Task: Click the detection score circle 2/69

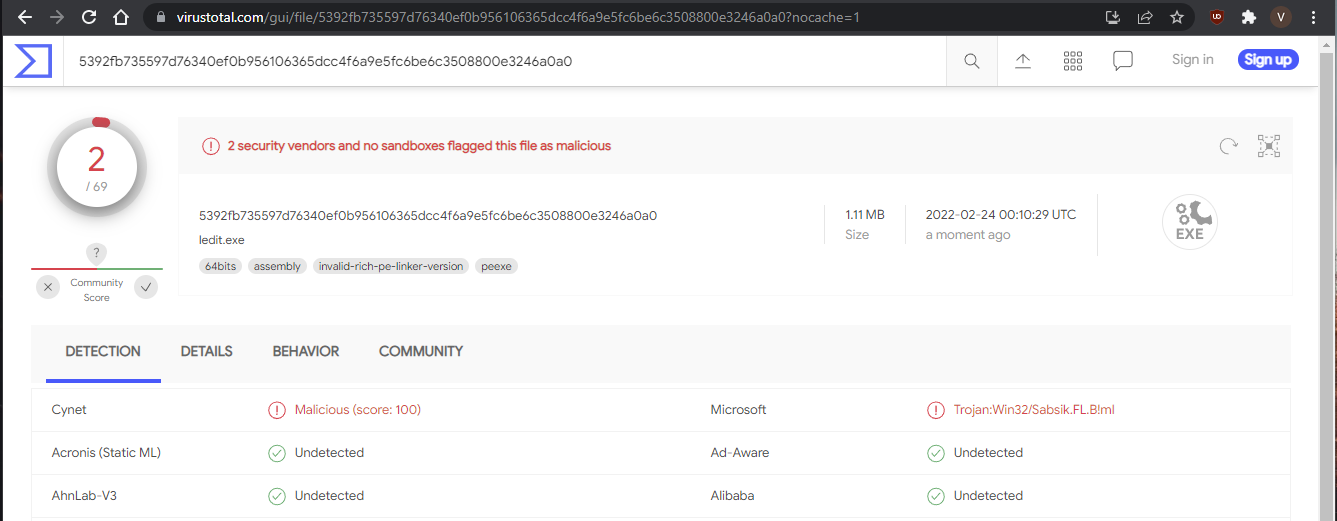Action: [x=97, y=167]
